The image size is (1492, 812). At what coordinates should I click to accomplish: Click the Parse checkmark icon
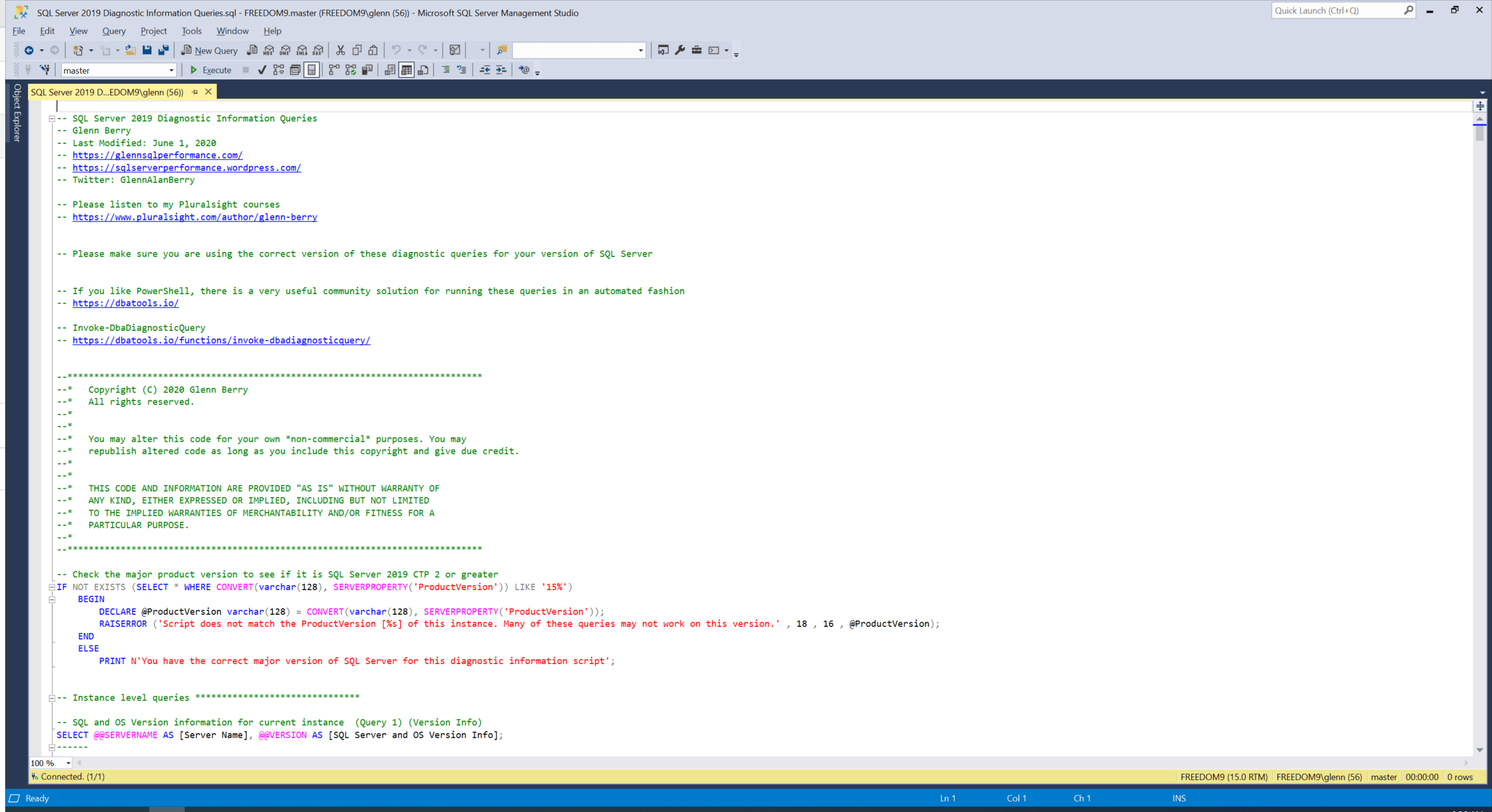pos(262,70)
